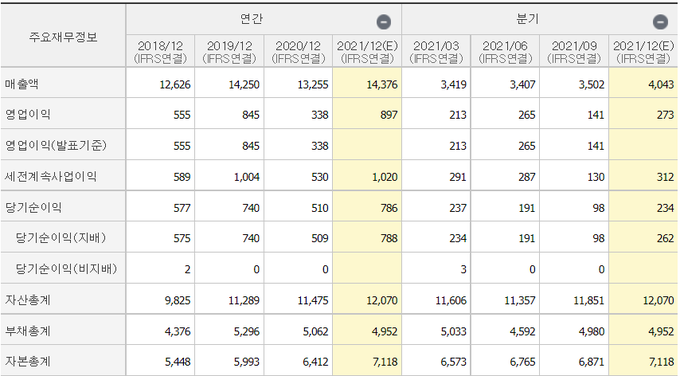
Task: Click highlighted 14,376 estimated annual revenue cell
Action: [x=367, y=84]
